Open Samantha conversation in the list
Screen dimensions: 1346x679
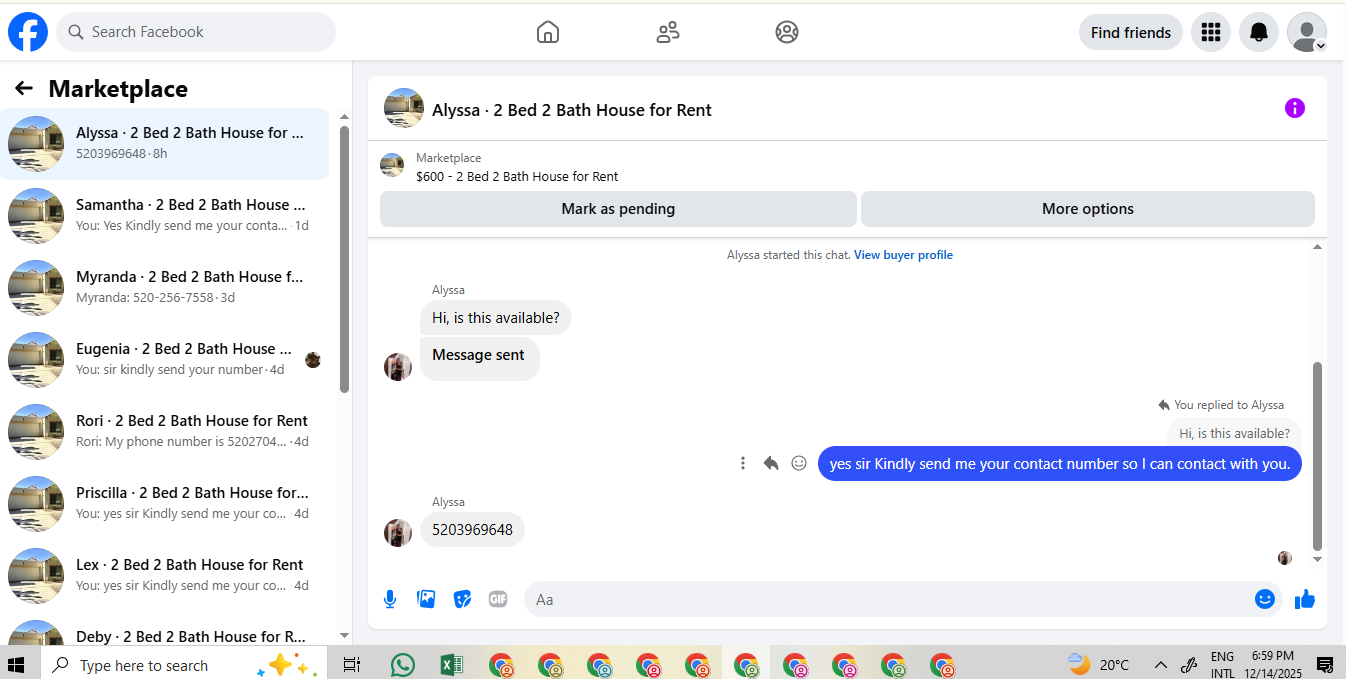(x=165, y=216)
